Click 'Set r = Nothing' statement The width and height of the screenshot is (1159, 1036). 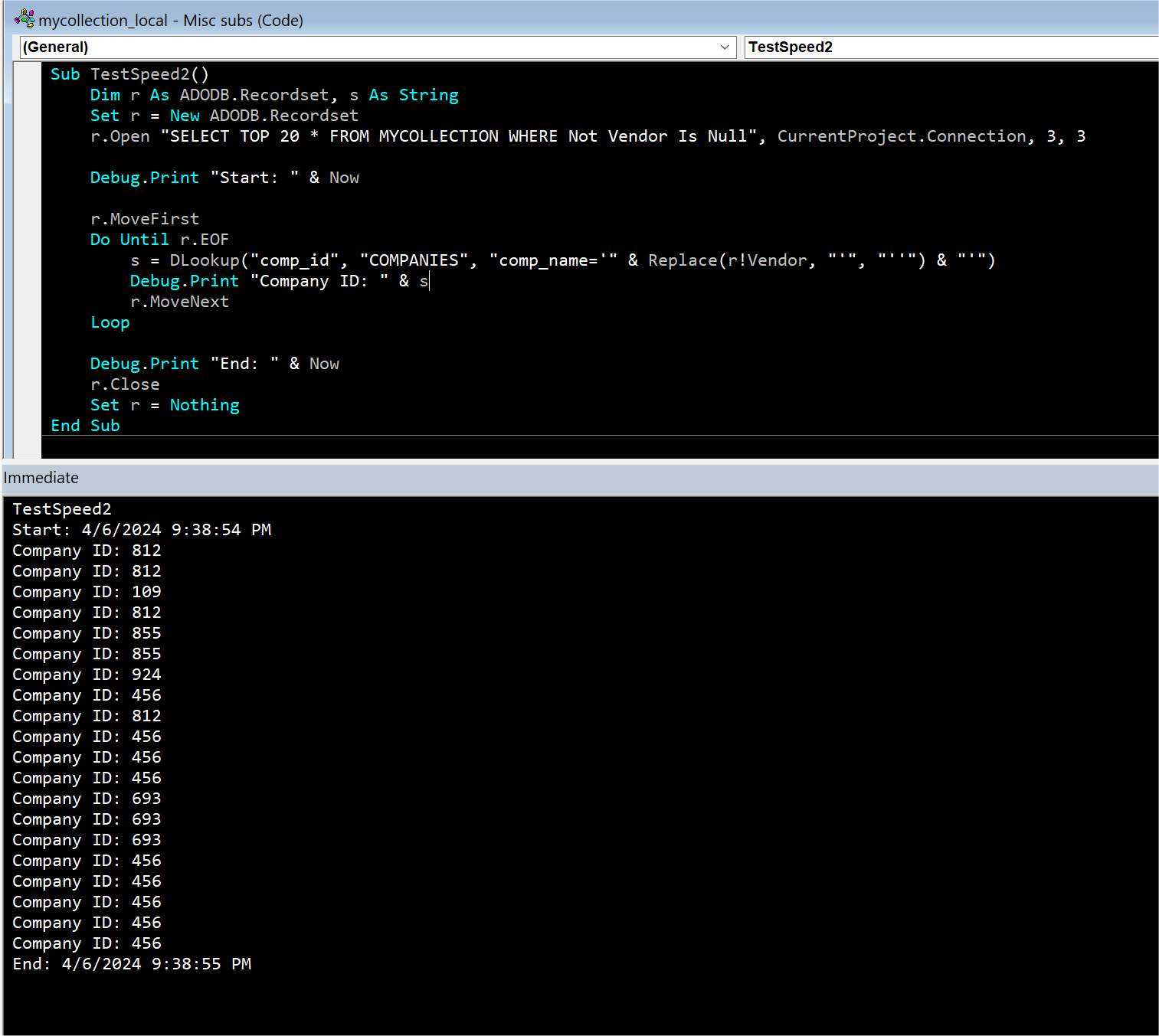165,405
